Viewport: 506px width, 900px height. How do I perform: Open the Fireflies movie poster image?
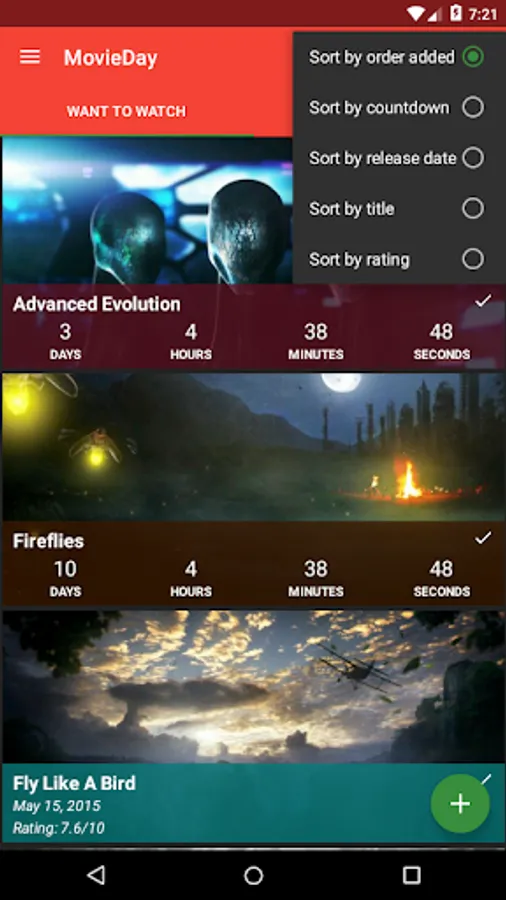click(253, 447)
